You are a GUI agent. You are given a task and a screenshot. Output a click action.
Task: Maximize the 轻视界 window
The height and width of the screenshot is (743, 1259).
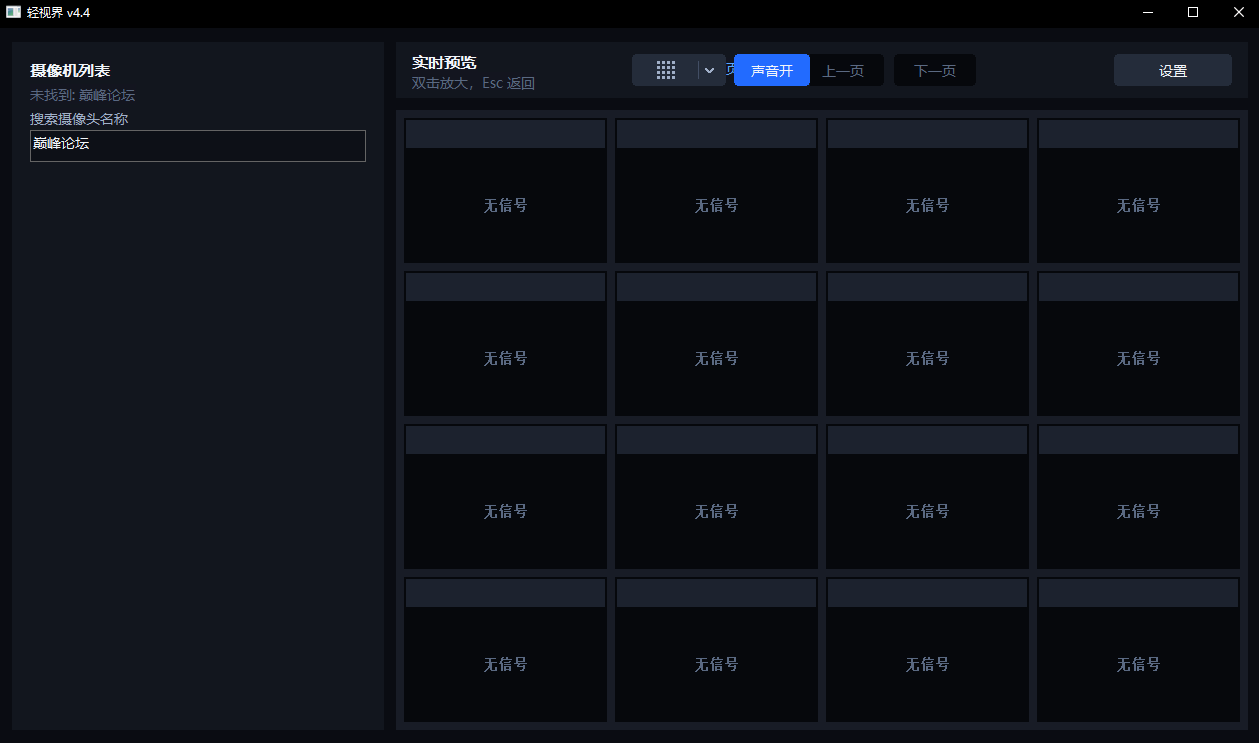click(1193, 12)
